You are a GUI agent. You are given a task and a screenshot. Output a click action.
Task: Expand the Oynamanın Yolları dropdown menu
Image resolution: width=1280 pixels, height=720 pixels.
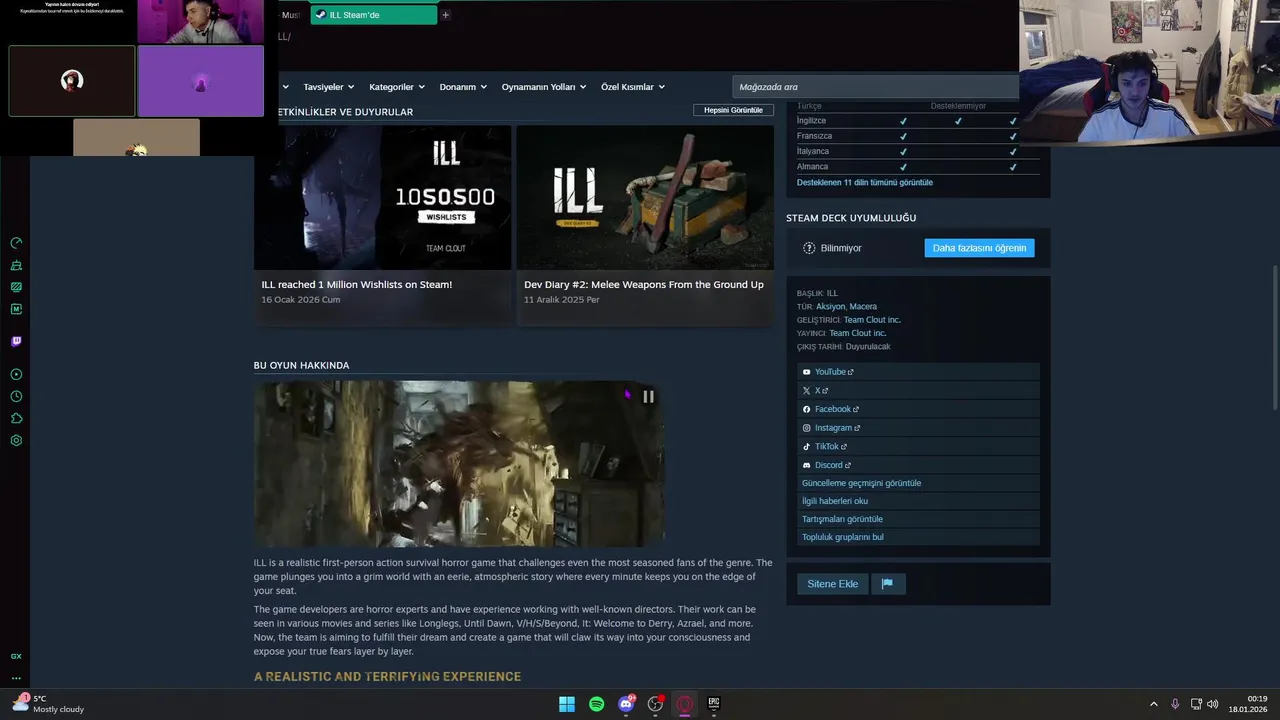[x=544, y=87]
